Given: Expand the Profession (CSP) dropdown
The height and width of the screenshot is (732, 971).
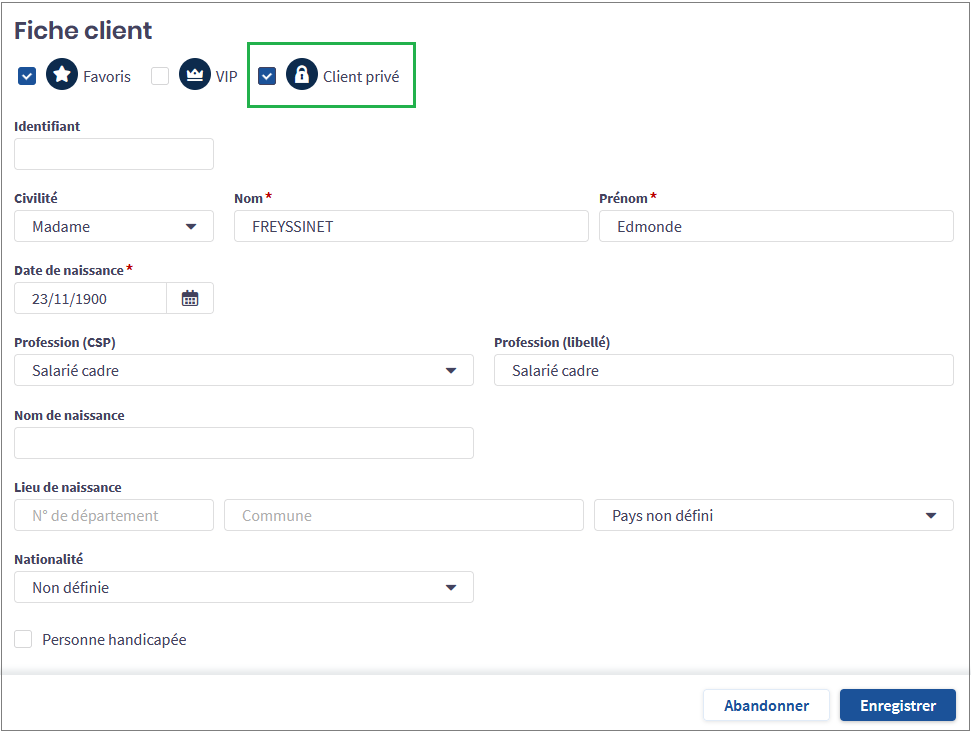Looking at the screenshot, I should pyautogui.click(x=243, y=371).
